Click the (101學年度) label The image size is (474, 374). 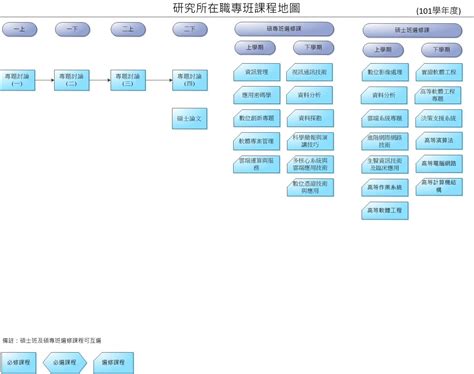(x=438, y=11)
